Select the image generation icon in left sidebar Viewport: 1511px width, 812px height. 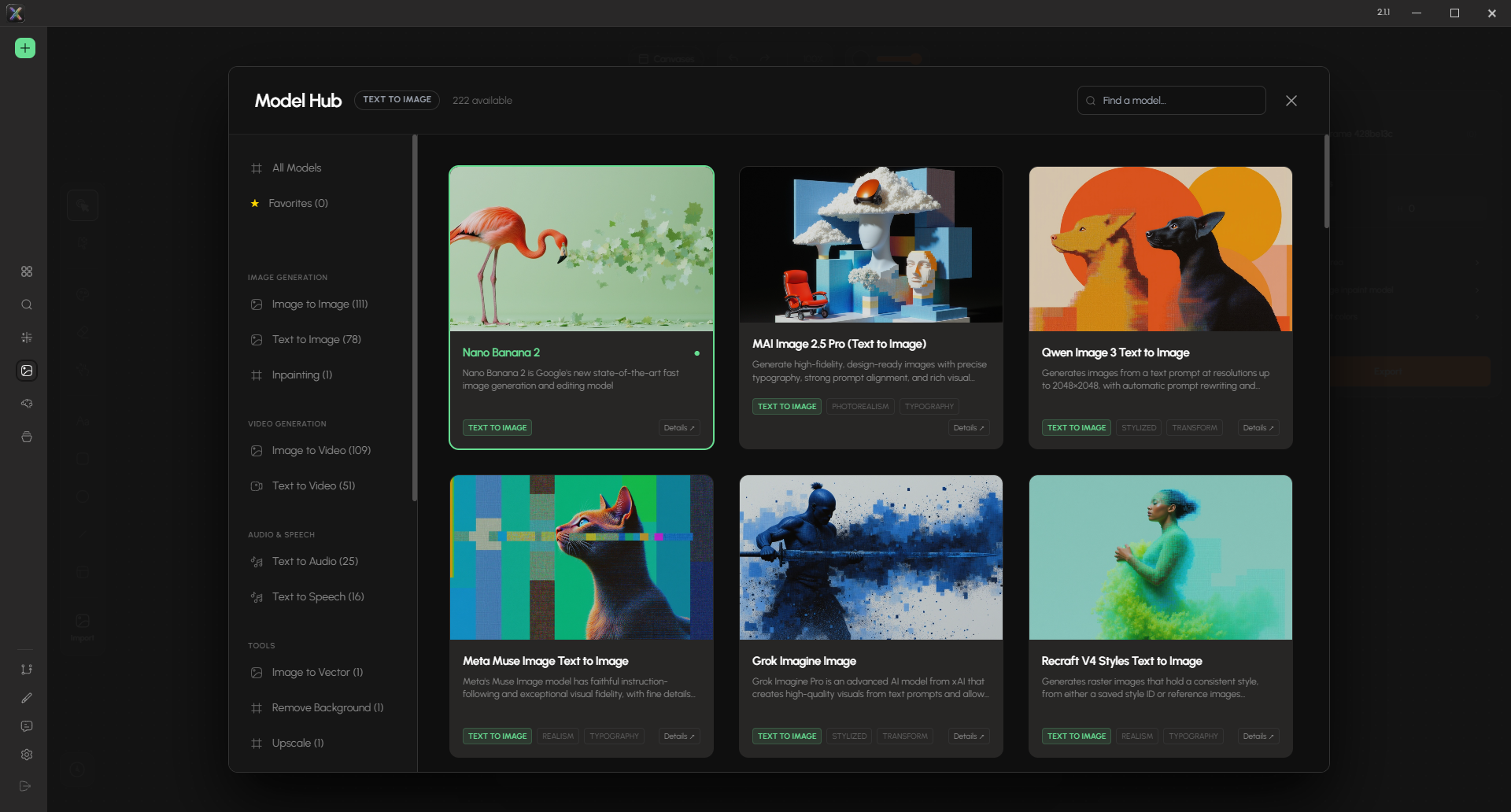(27, 371)
